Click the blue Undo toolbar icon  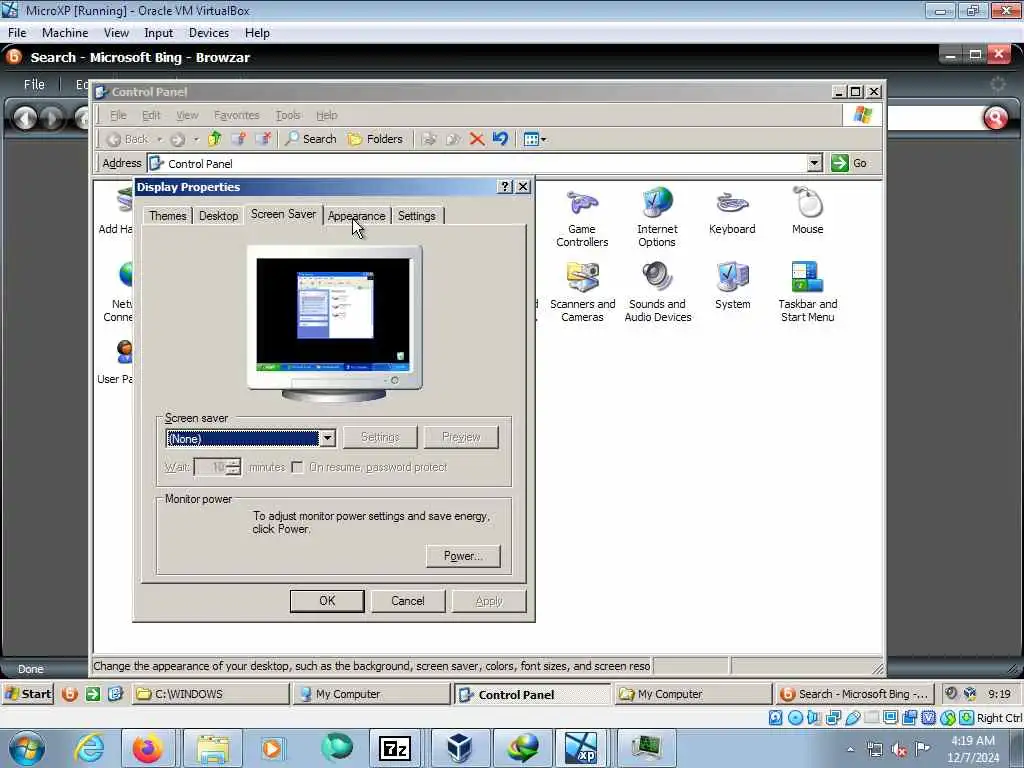(500, 139)
